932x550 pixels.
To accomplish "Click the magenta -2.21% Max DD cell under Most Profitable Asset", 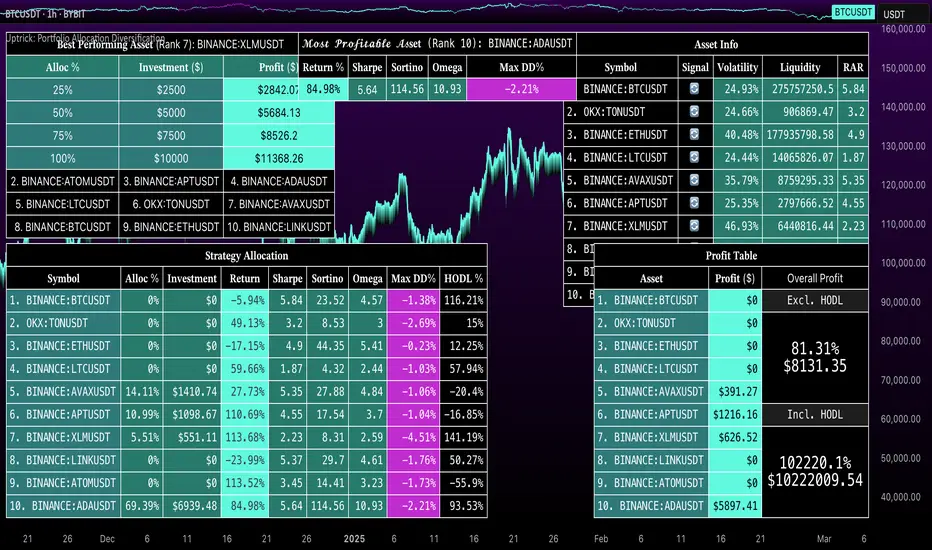I will tap(521, 89).
